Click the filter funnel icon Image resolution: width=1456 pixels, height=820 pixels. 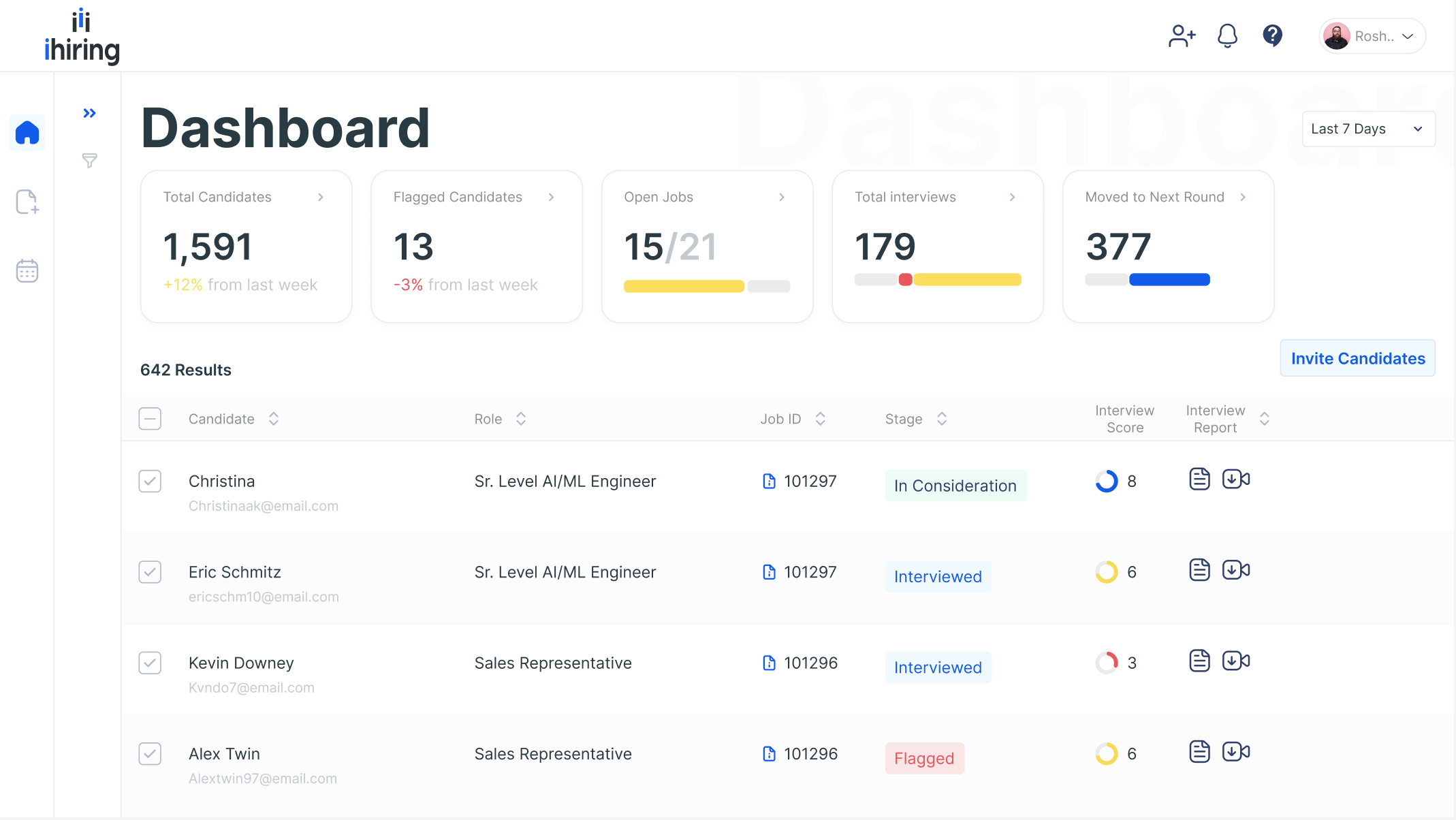coord(89,161)
